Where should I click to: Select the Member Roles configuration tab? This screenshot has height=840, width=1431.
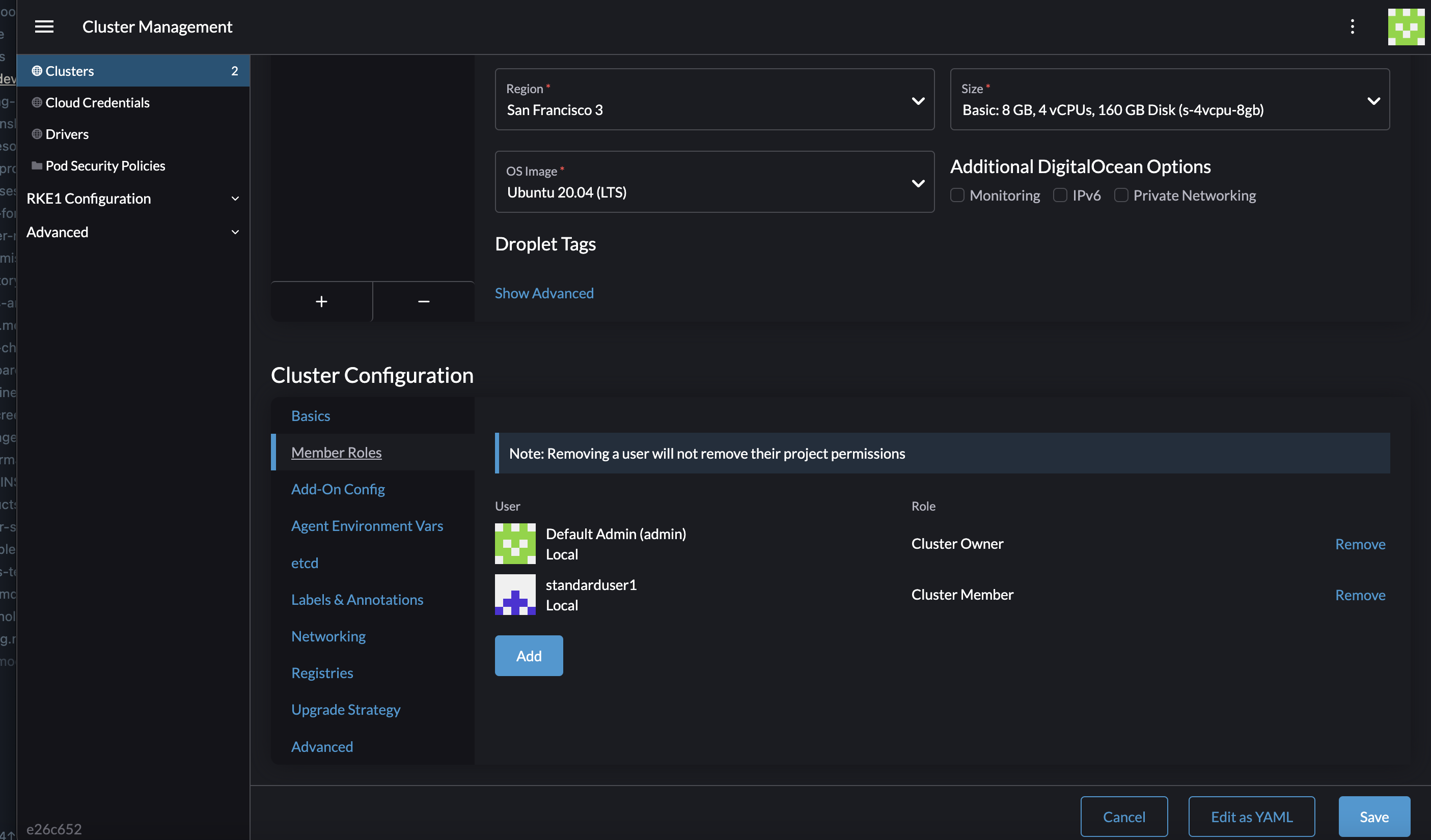click(336, 452)
